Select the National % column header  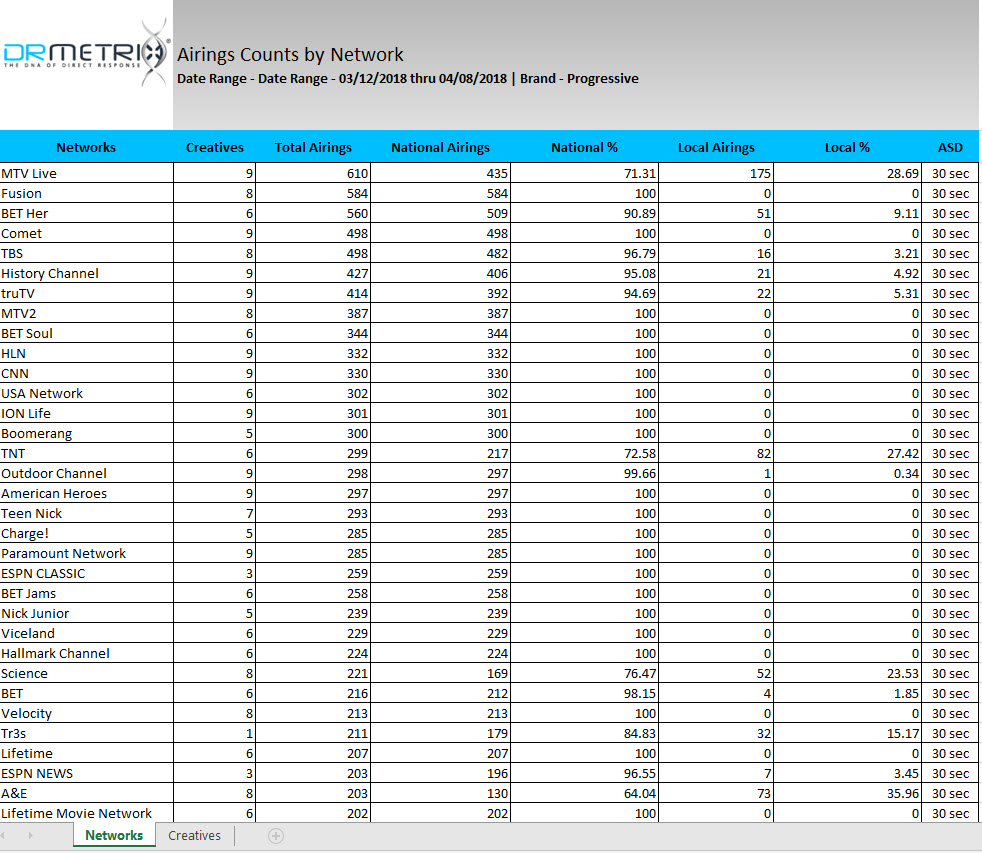pyautogui.click(x=584, y=147)
